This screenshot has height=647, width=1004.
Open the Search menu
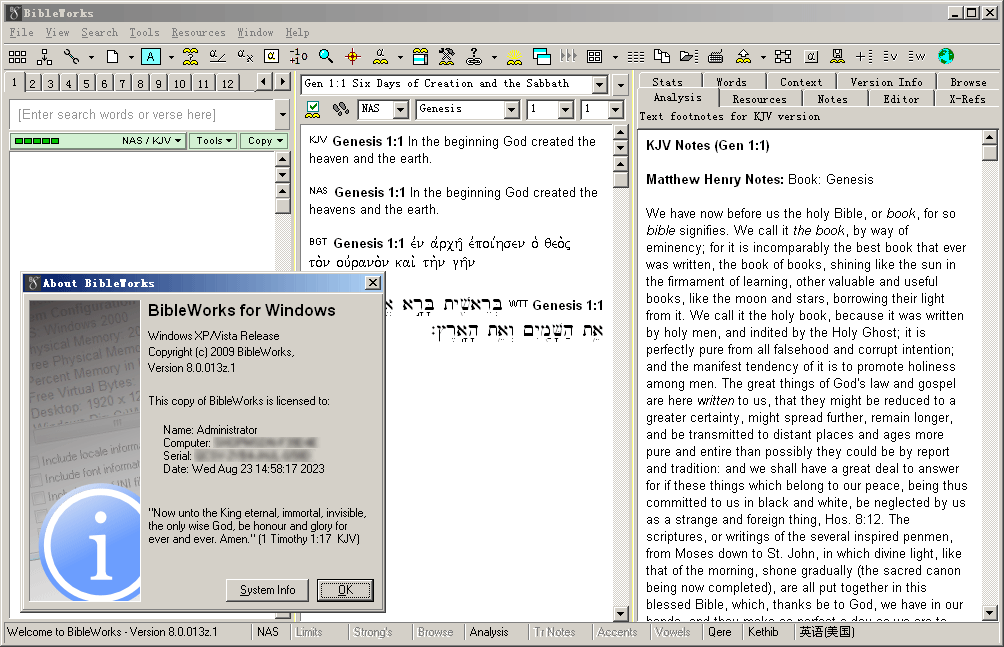[99, 32]
